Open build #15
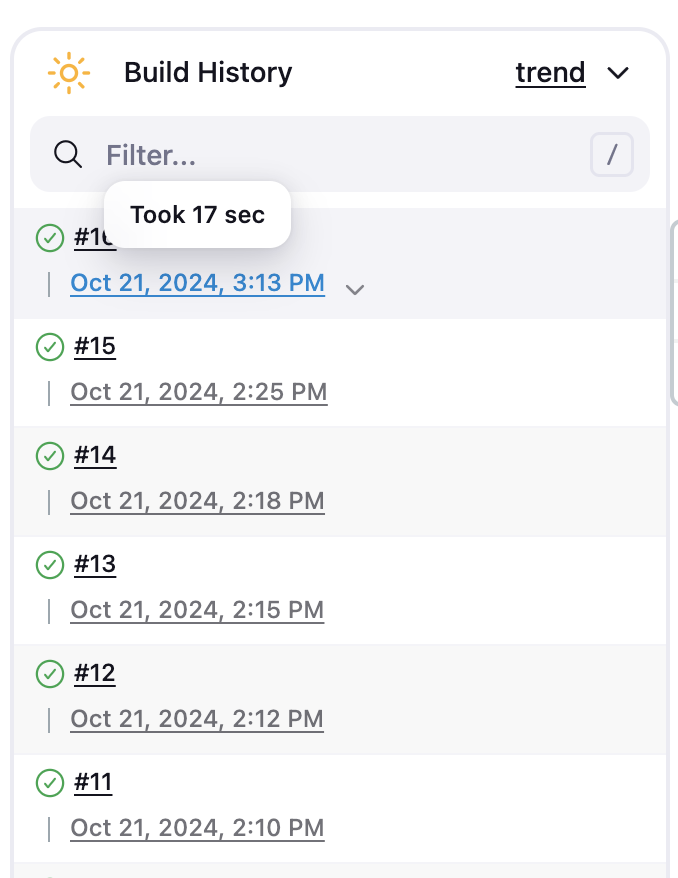Image resolution: width=678 pixels, height=878 pixels. [95, 347]
